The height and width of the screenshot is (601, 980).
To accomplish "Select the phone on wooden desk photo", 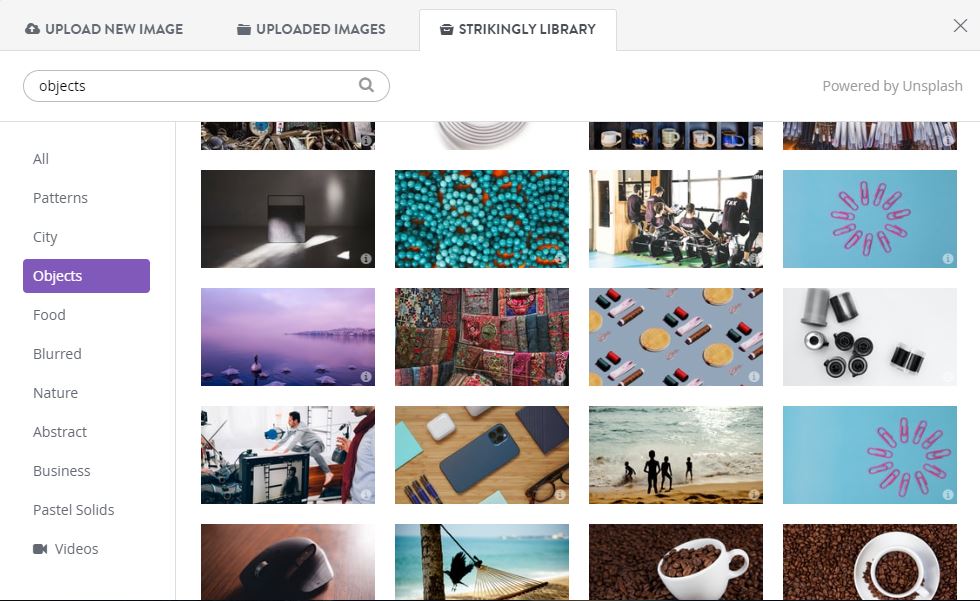I will tap(482, 455).
